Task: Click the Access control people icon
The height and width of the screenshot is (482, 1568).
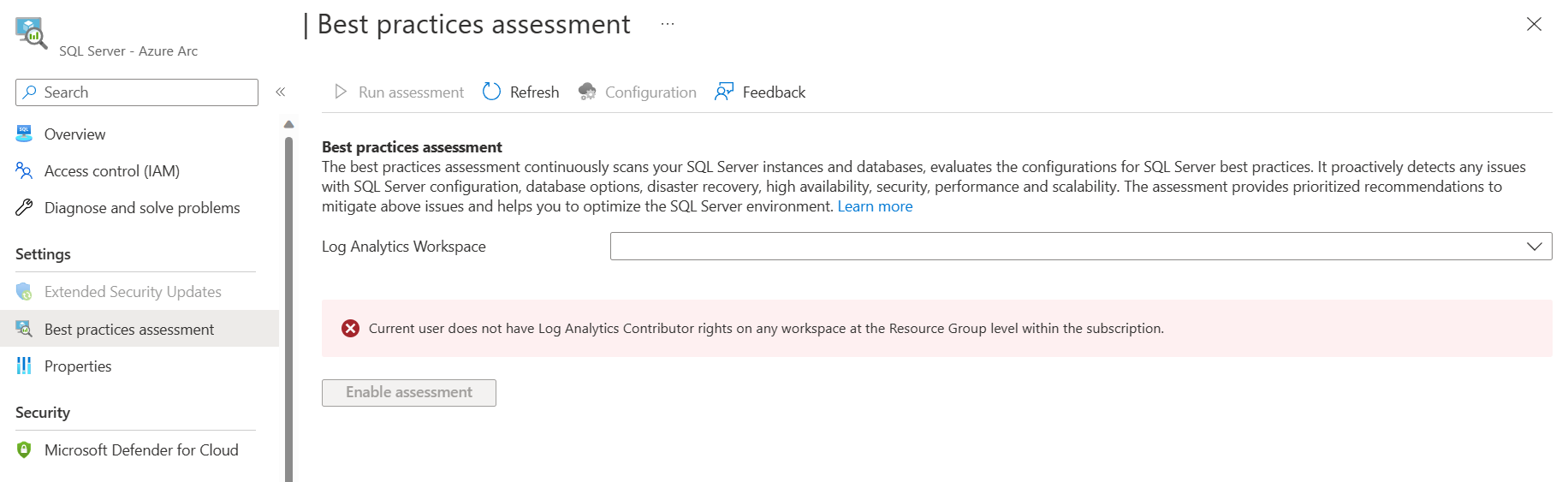Action: point(24,170)
